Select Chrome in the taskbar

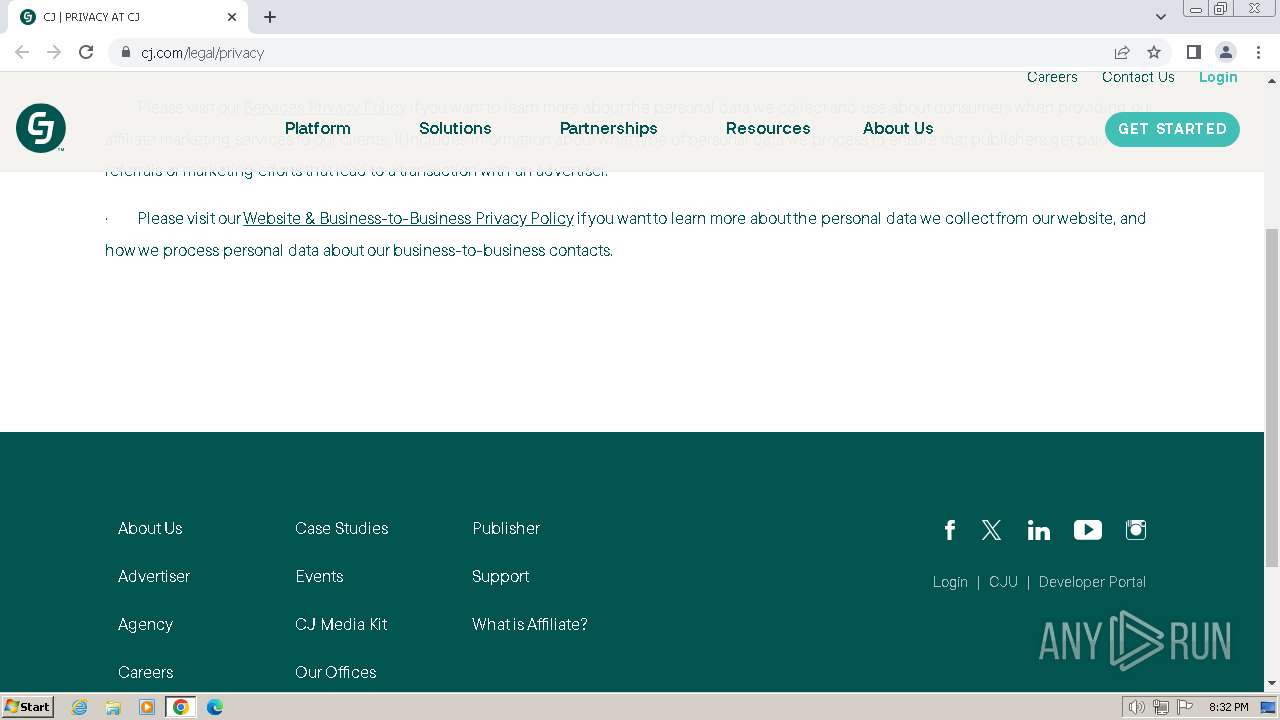pyautogui.click(x=181, y=707)
